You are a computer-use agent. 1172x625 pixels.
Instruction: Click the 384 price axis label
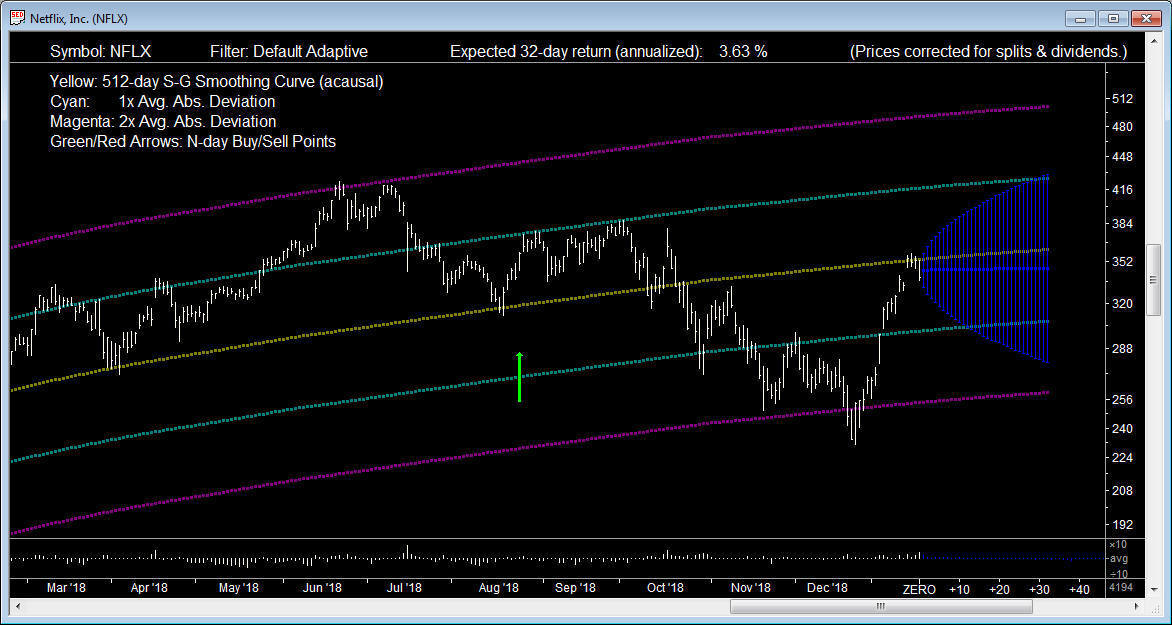click(1123, 224)
